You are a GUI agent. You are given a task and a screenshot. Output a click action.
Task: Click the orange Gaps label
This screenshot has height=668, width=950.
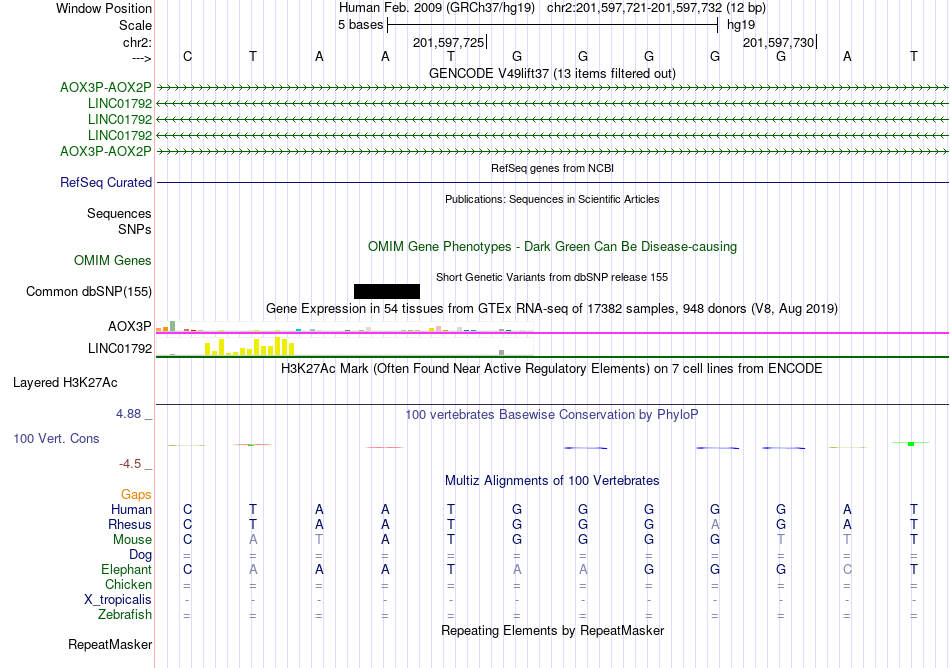[x=136, y=495]
